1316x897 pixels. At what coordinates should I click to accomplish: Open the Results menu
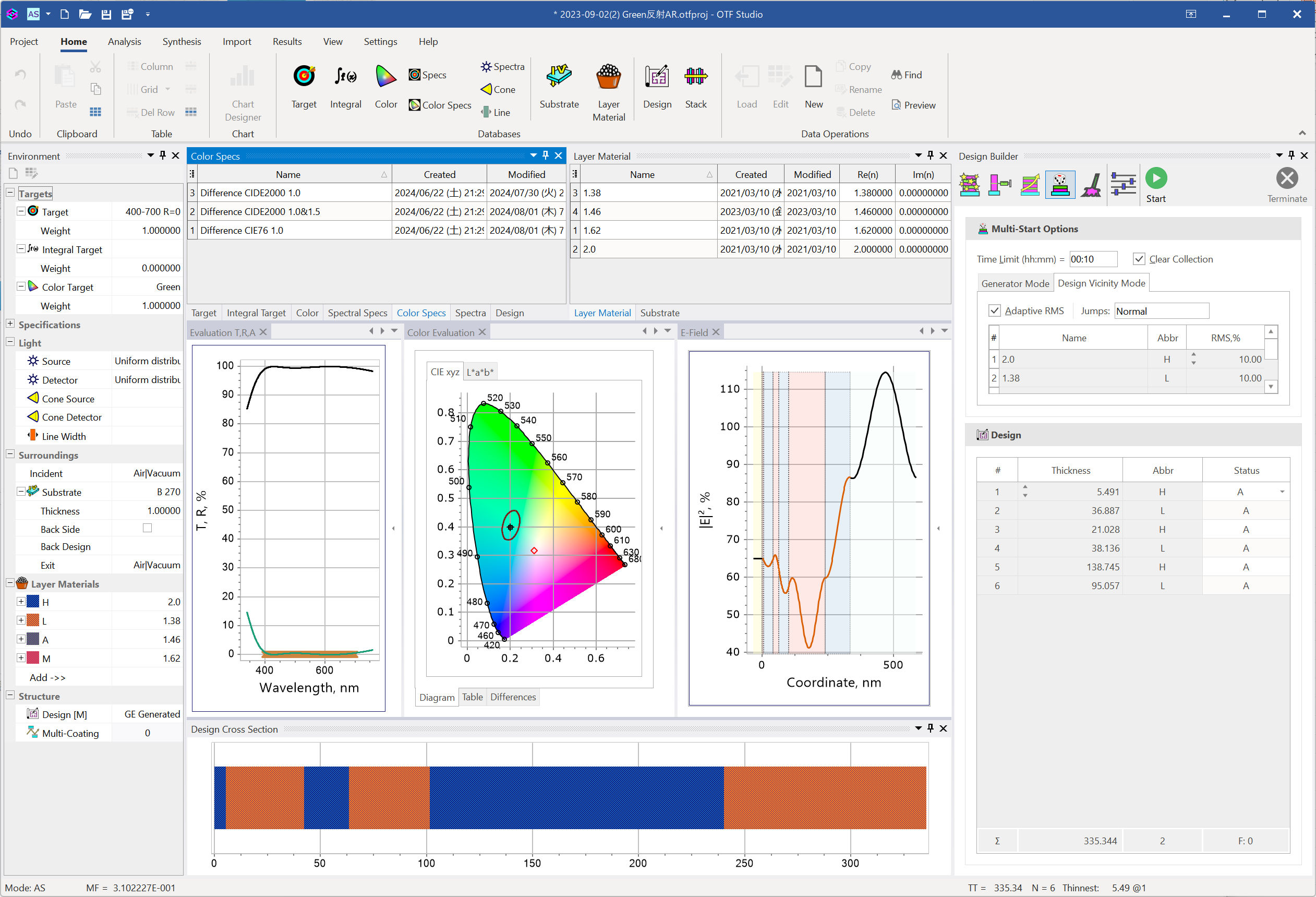tap(287, 41)
